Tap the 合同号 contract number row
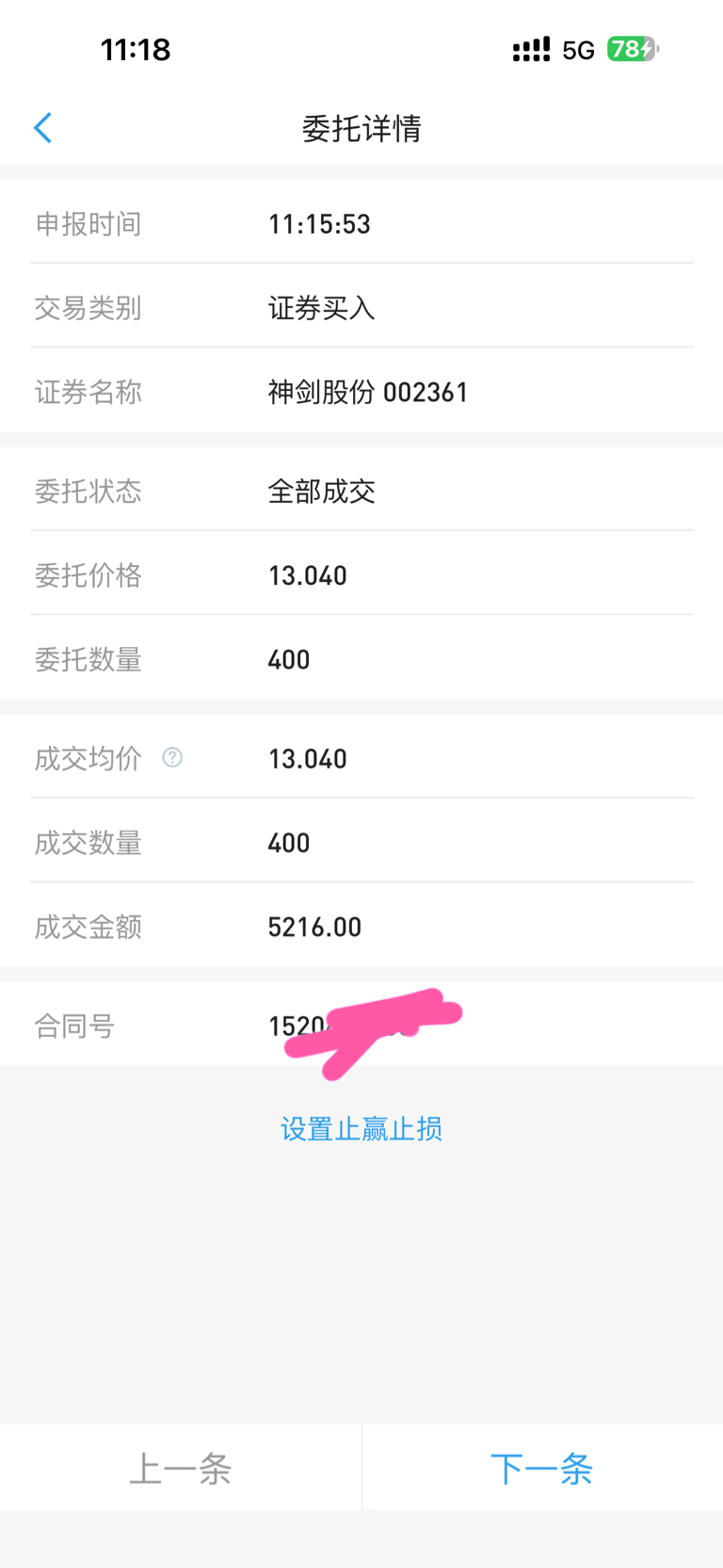The image size is (723, 1568). 361,1025
